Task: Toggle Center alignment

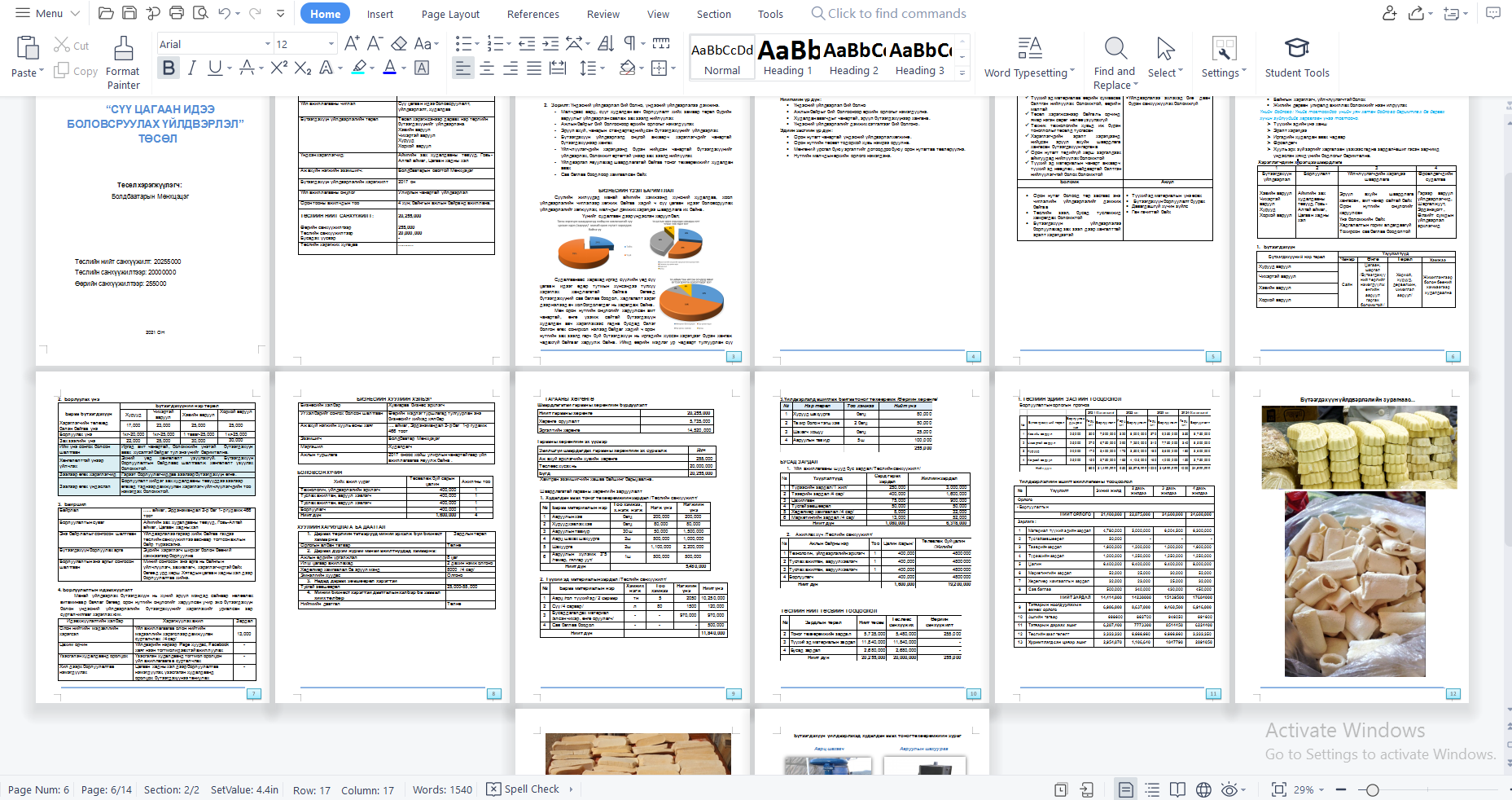Action: click(487, 68)
